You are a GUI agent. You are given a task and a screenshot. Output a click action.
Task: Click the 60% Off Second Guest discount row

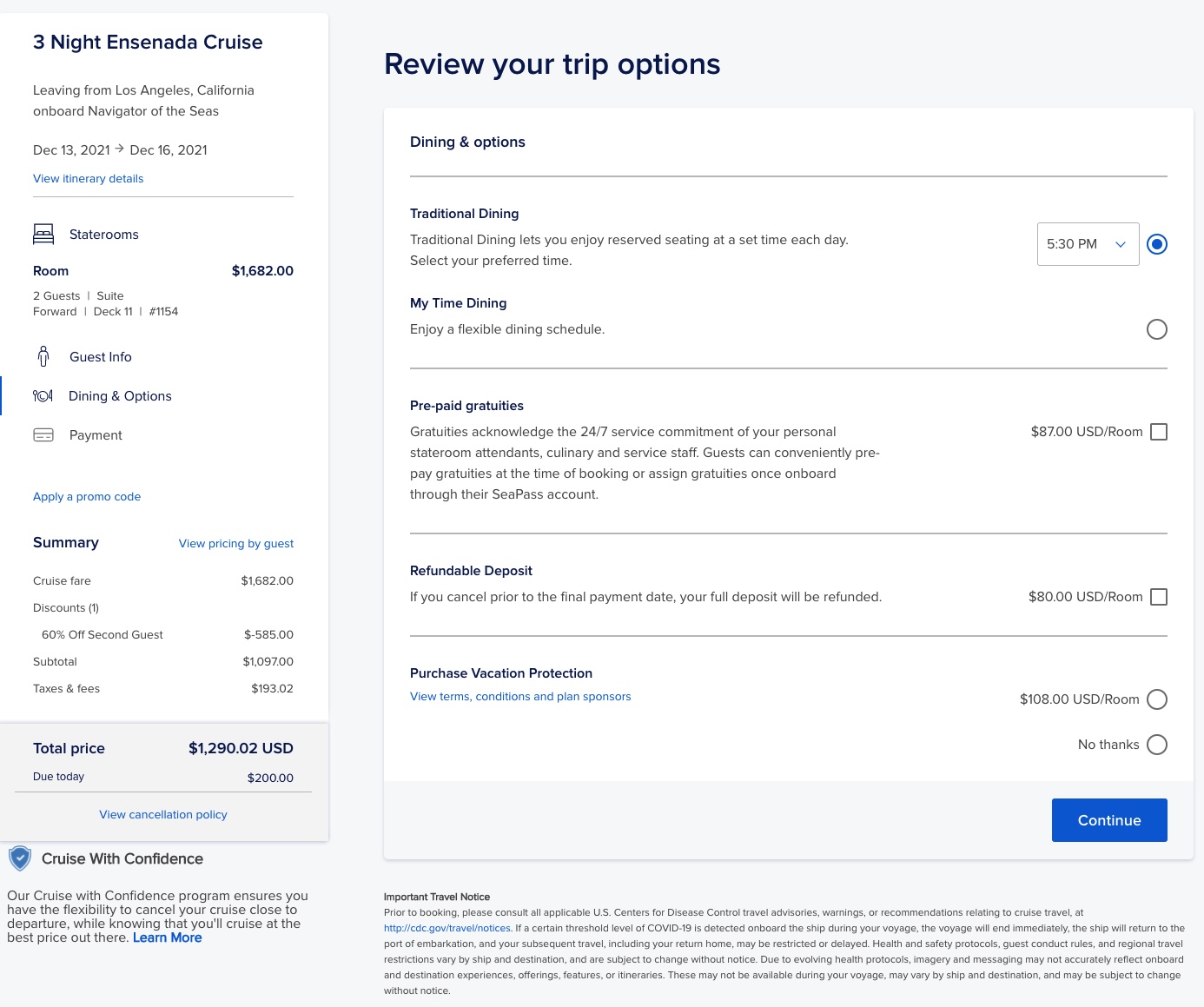168,634
